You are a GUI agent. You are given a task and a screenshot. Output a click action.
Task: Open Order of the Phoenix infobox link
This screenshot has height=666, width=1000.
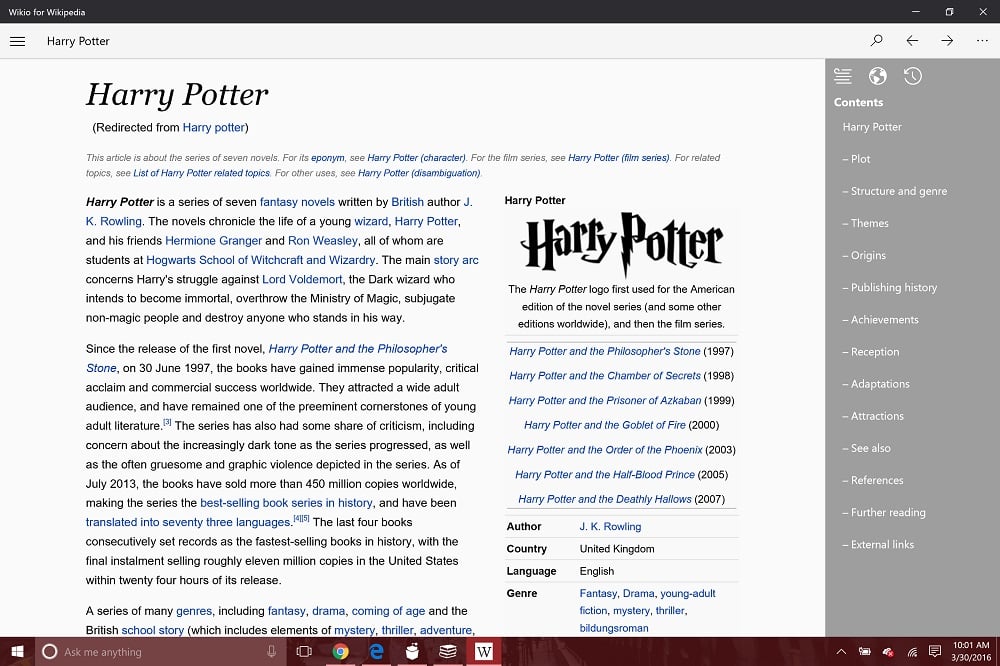pos(605,450)
